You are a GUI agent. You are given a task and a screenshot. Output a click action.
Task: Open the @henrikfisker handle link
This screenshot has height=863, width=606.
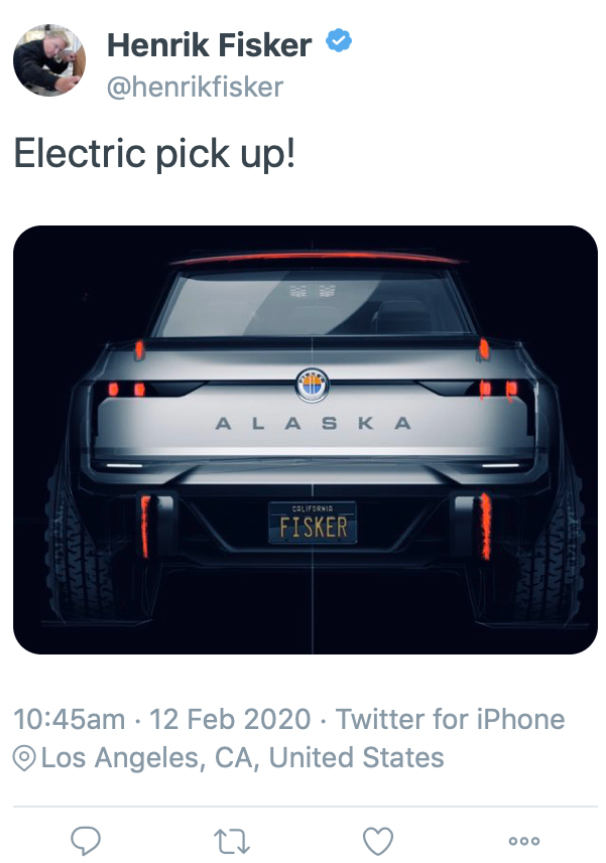195,87
